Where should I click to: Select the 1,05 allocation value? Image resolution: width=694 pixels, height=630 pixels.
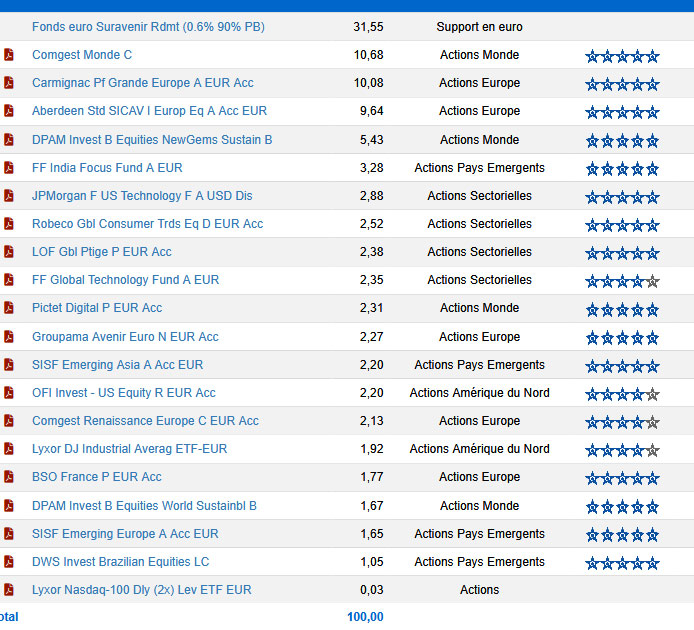pos(371,562)
